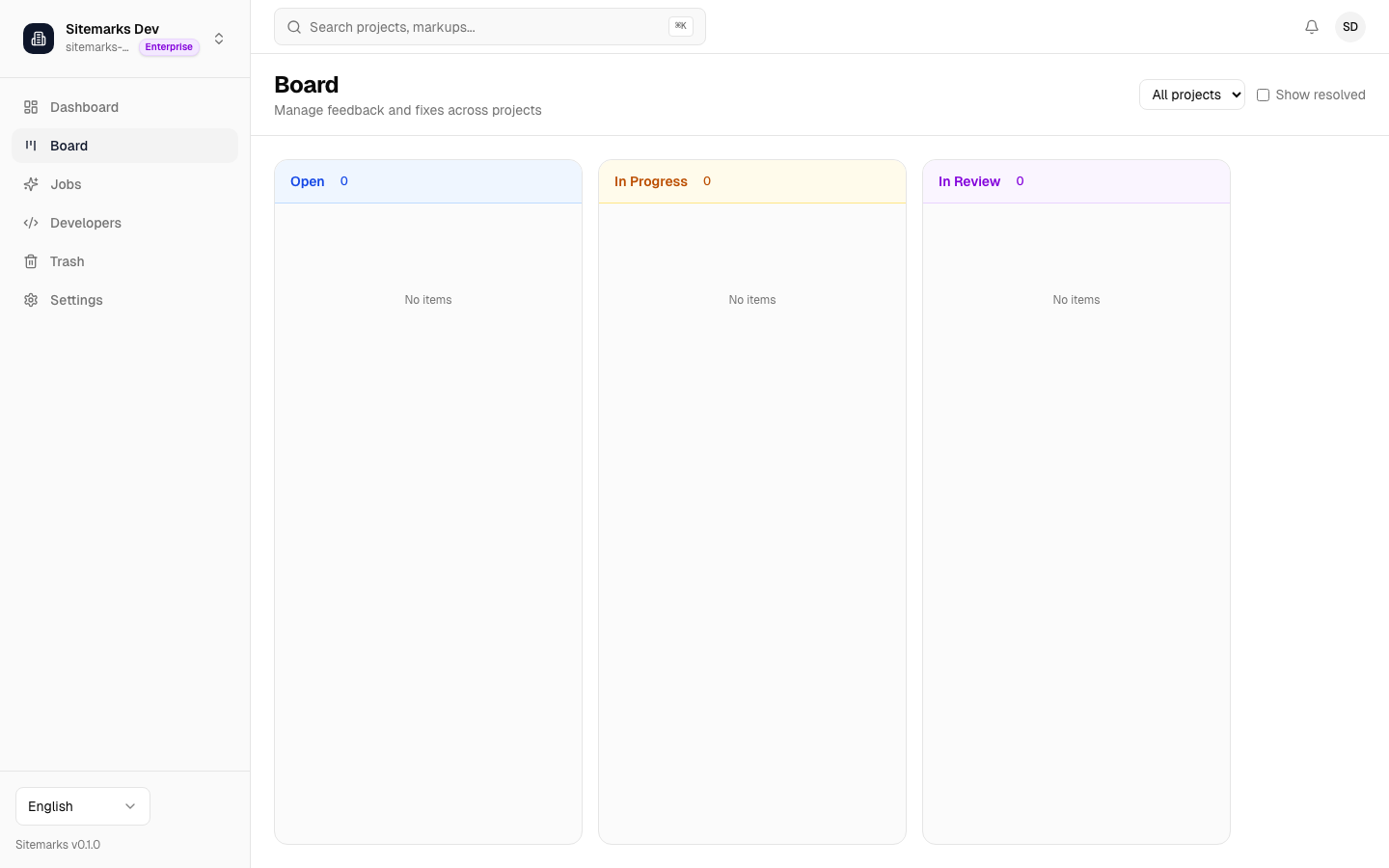Open Trash via the trash bin icon
Screen dimensions: 1389x868
pyautogui.click(x=31, y=261)
